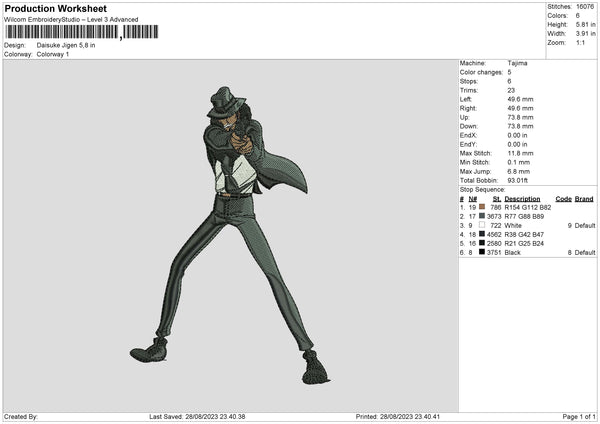Click the Left value '49.6 mm'
The width and height of the screenshot is (600, 424).
(520, 99)
